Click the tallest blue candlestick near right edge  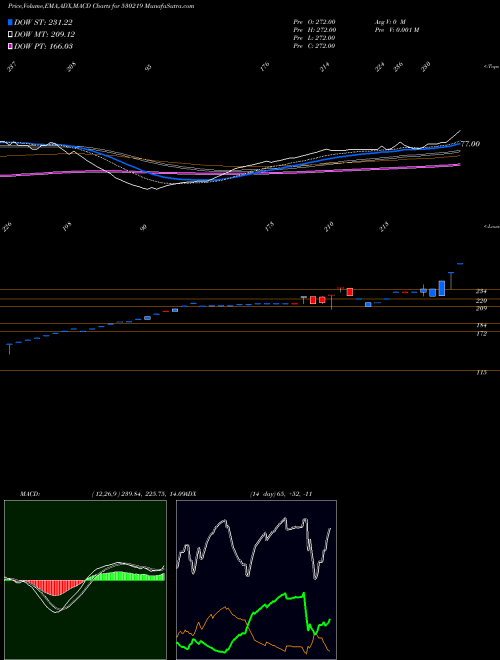(441, 288)
